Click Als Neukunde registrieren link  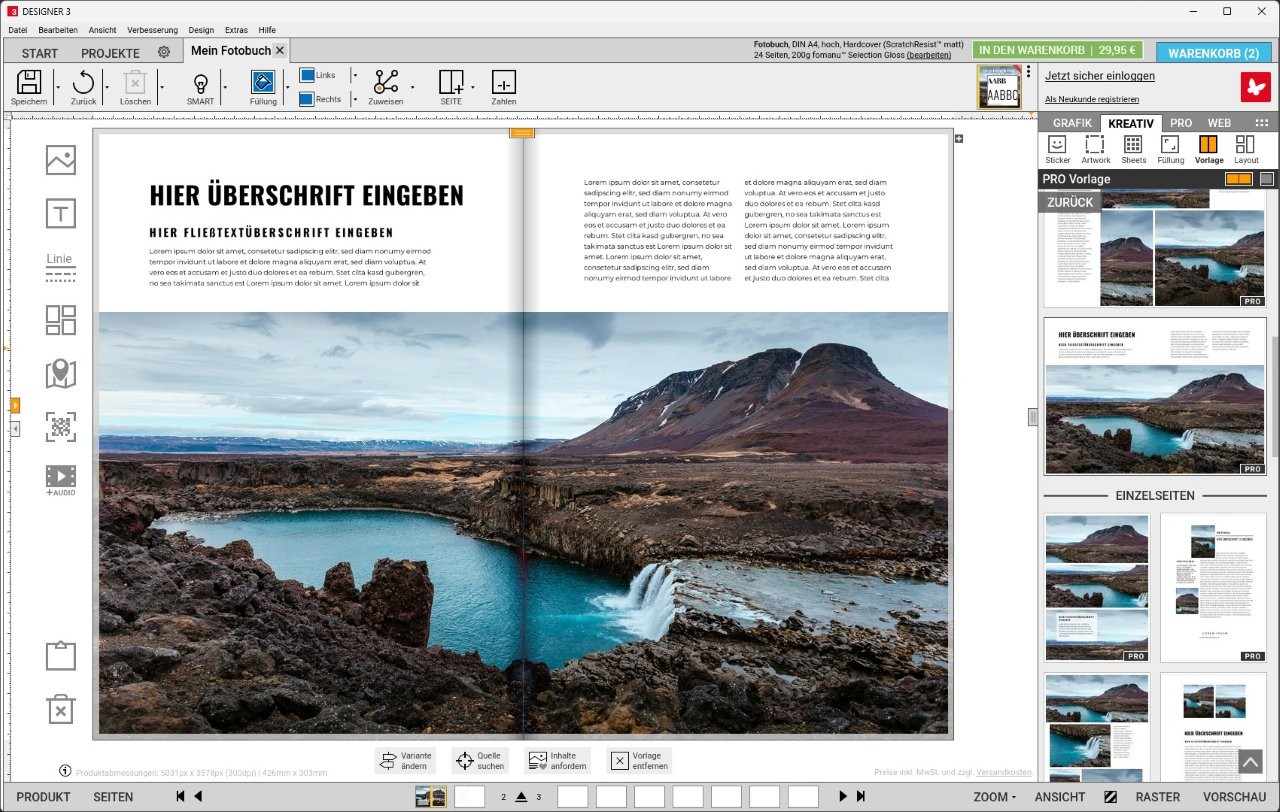pyautogui.click(x=1092, y=99)
